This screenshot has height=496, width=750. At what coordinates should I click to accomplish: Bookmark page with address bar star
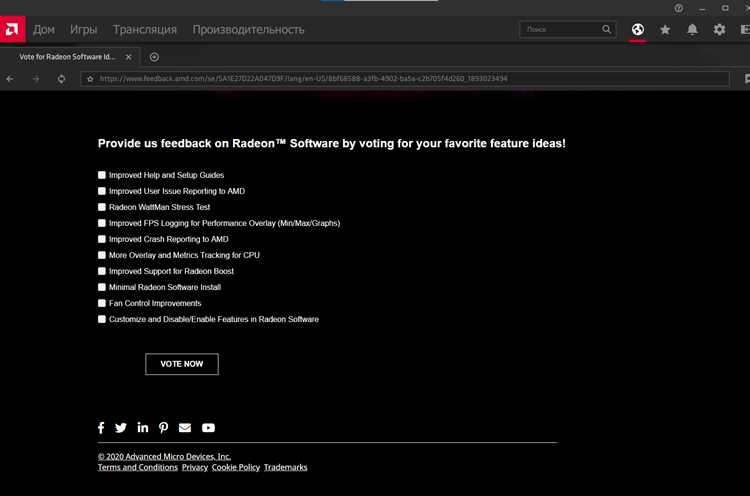coord(90,79)
